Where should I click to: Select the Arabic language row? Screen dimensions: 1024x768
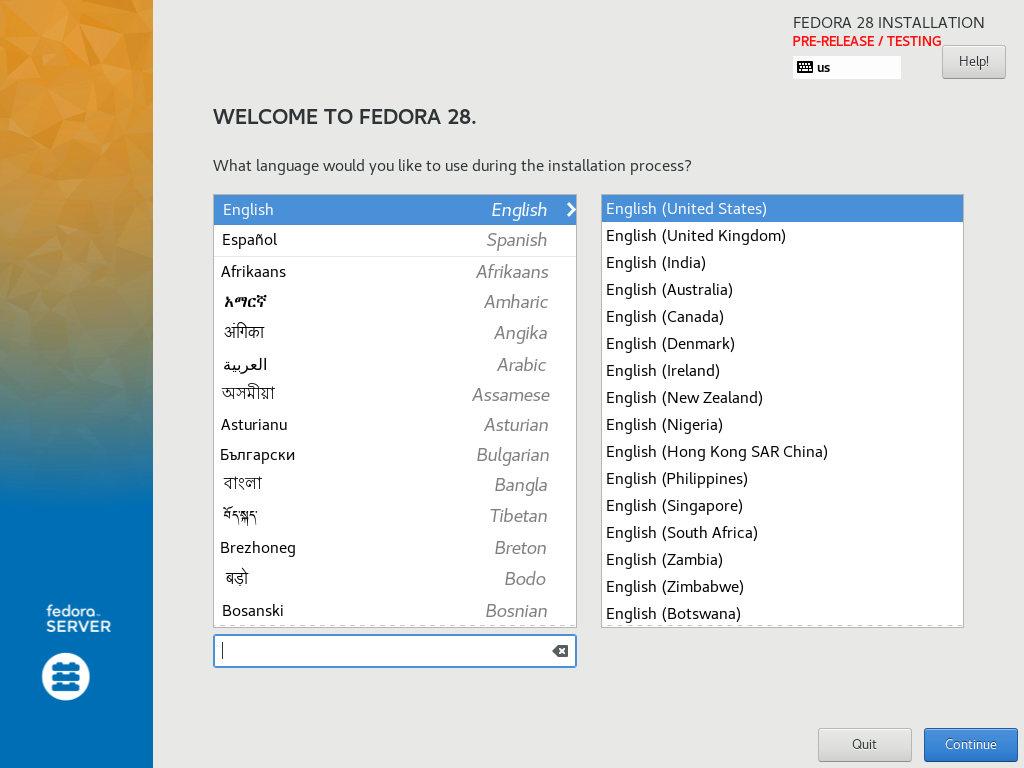pyautogui.click(x=394, y=364)
